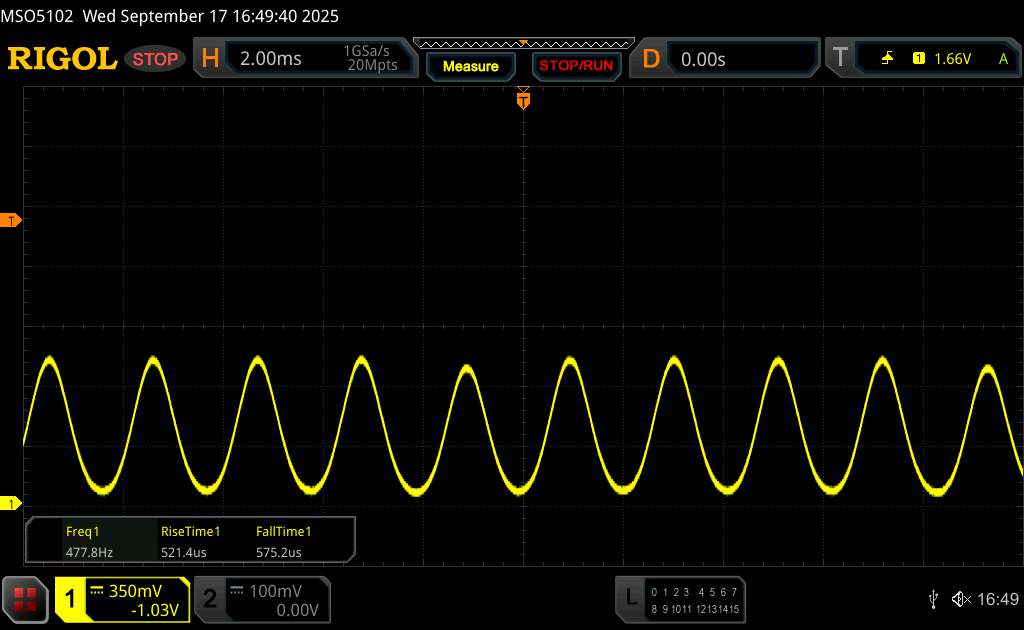Image resolution: width=1024 pixels, height=630 pixels.
Task: Toggle channel 1 using its yellow badge
Action: 71,598
